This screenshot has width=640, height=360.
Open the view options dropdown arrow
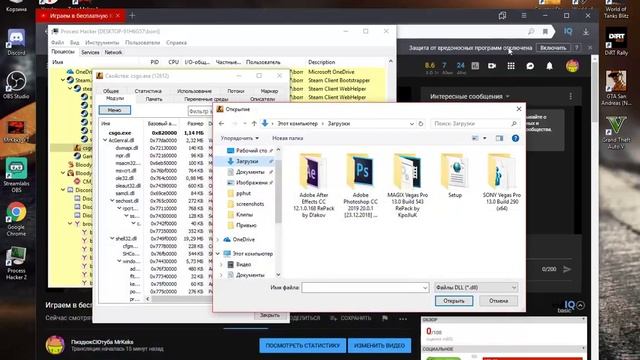484,138
